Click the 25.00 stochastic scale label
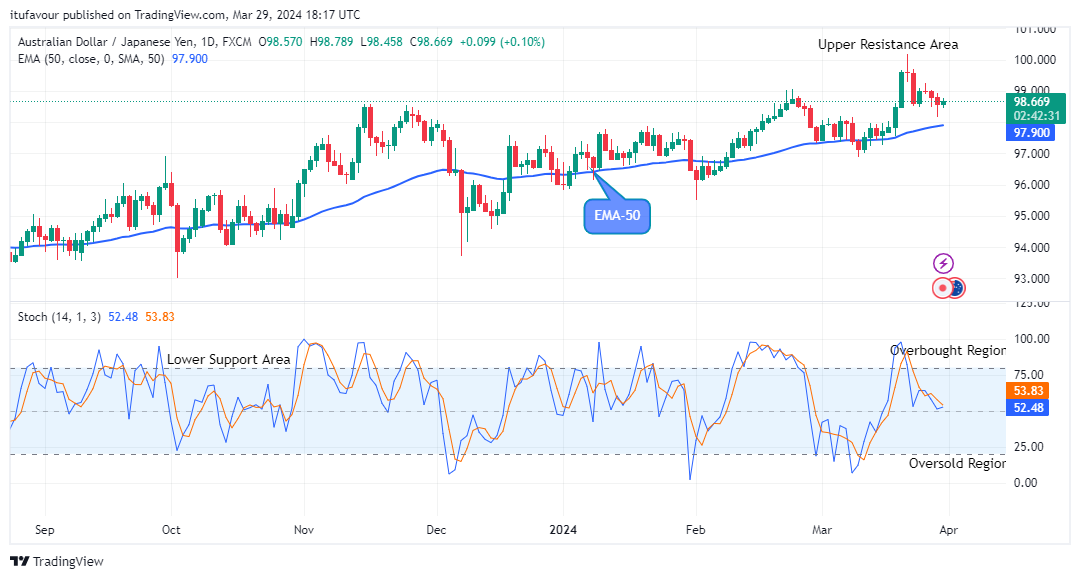The image size is (1080, 579). tap(1028, 447)
